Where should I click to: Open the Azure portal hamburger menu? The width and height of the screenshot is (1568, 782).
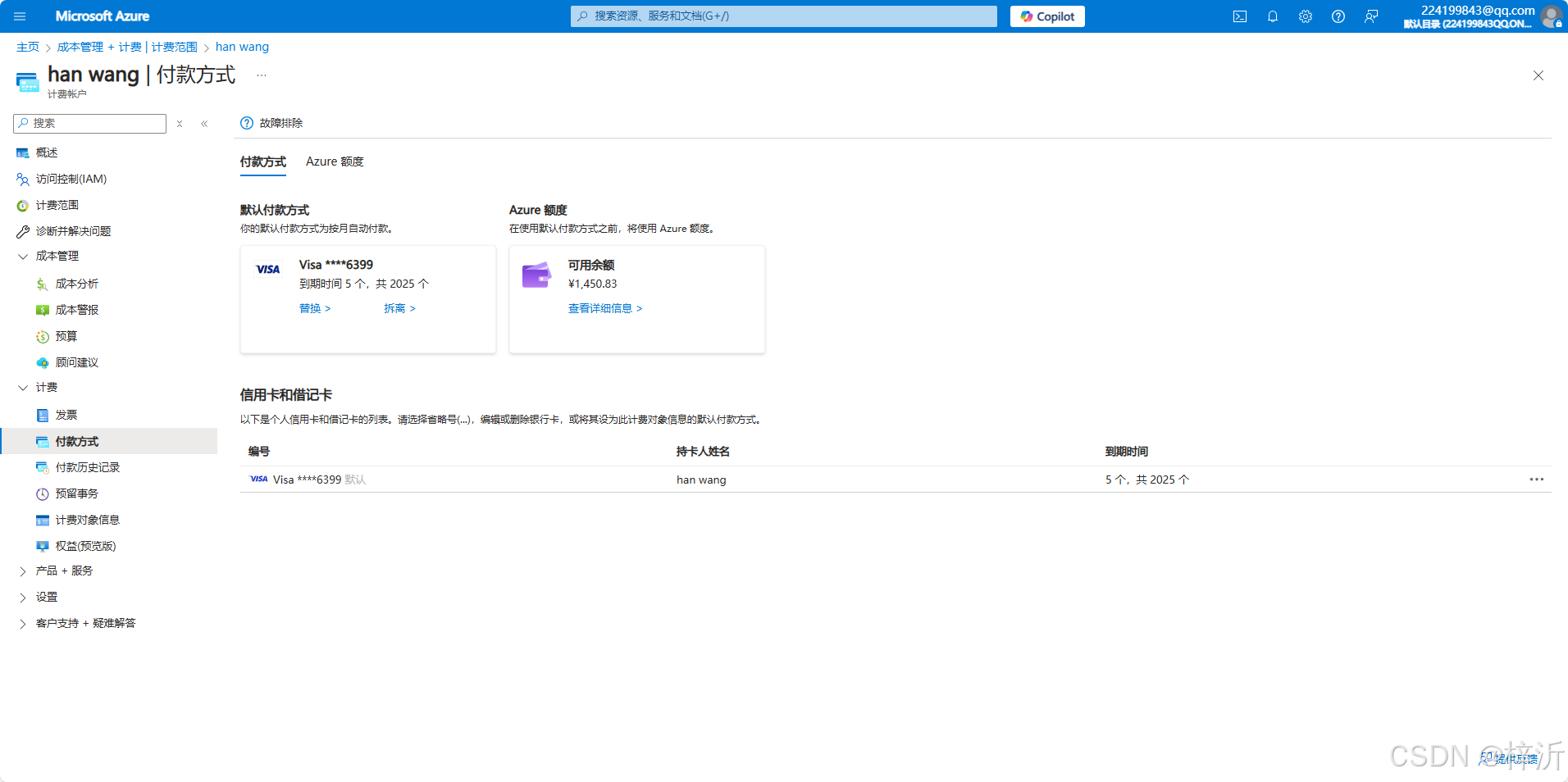(x=20, y=16)
